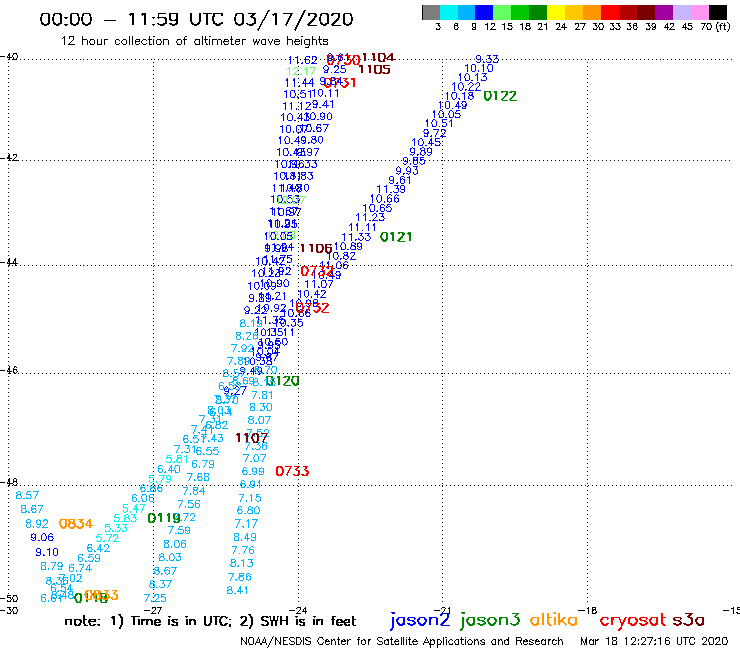Click the orange time label '0834'
This screenshot has height=650, width=740.
(x=76, y=523)
